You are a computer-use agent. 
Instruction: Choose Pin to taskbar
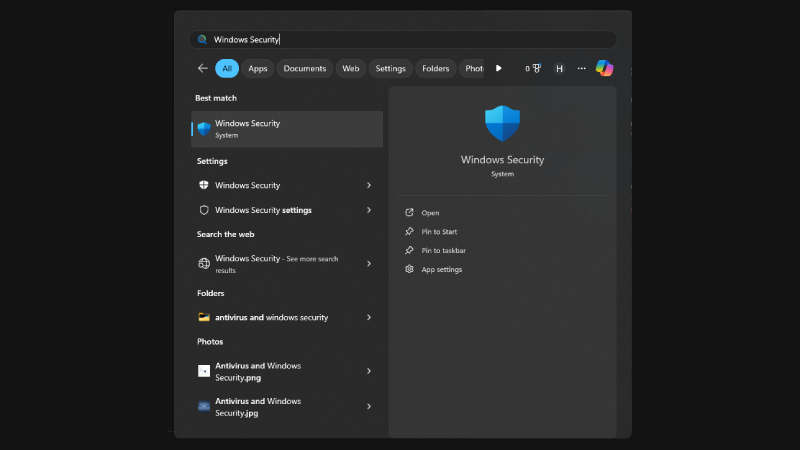443,251
